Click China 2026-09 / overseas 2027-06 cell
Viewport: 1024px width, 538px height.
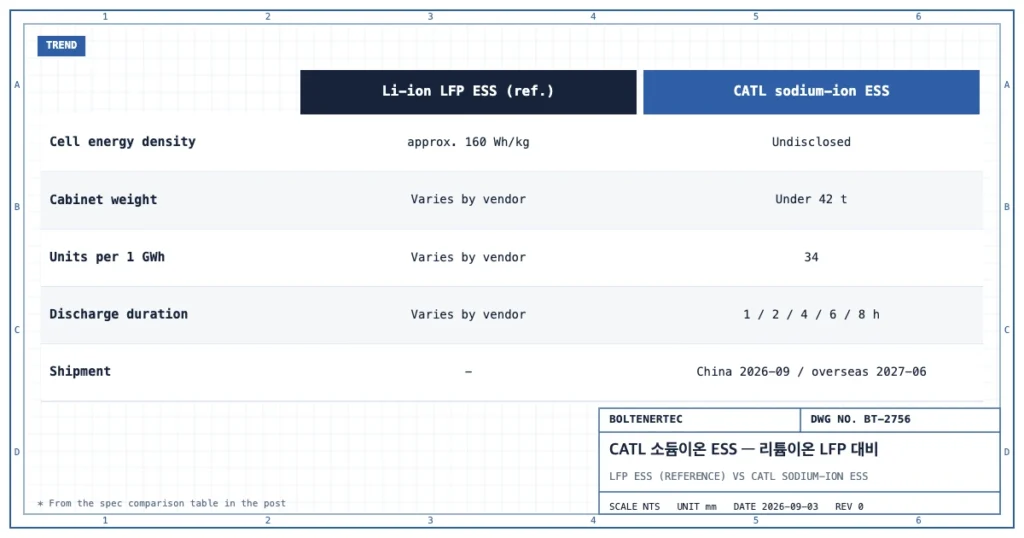coord(811,372)
